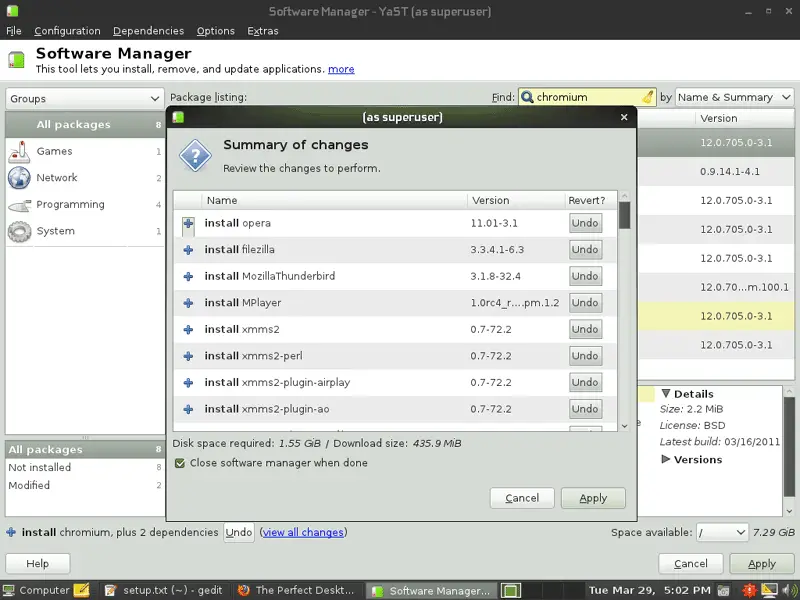800x600 pixels.
Task: Open the Options menu
Action: pyautogui.click(x=216, y=31)
